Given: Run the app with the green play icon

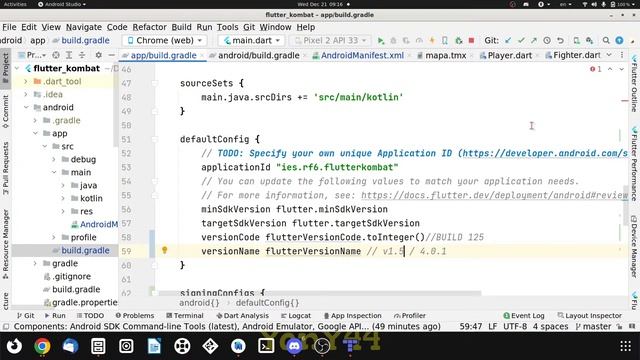Looking at the screenshot, I should pos(380,40).
